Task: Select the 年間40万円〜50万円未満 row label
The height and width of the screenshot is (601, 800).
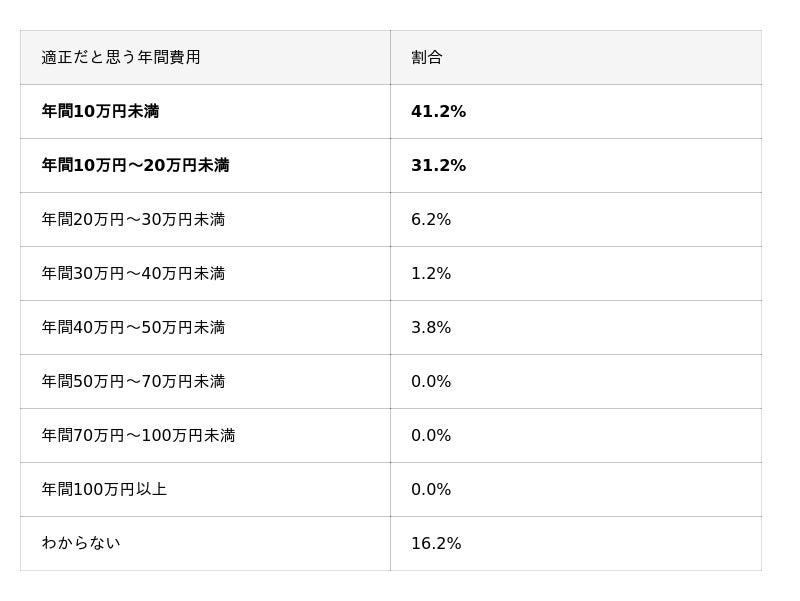Action: click(133, 328)
